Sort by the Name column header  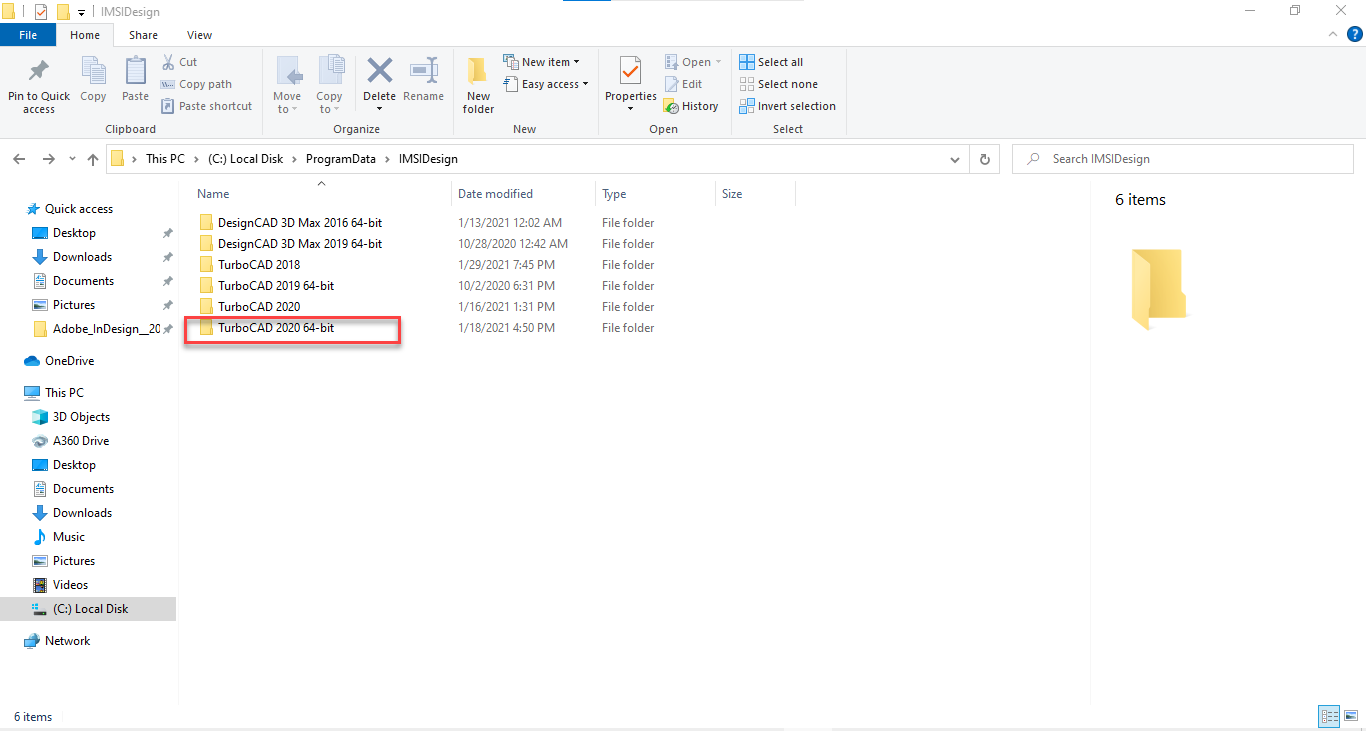click(x=213, y=194)
